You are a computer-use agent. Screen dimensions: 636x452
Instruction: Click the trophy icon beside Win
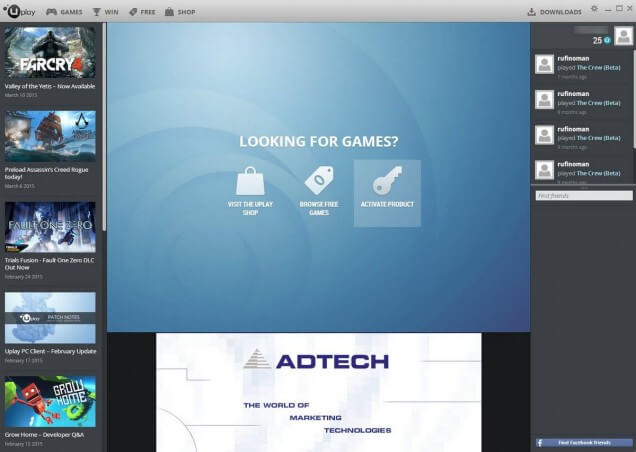[97, 12]
